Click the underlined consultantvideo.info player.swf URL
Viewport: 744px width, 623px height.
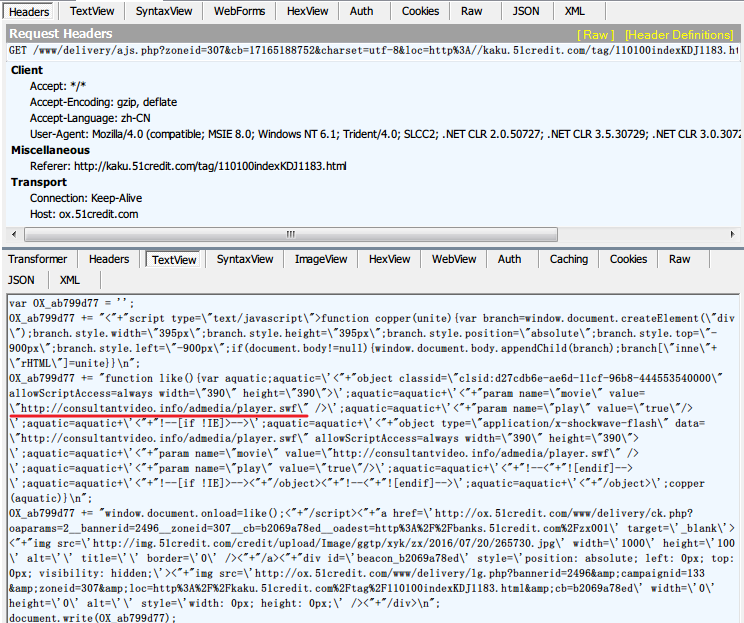(x=161, y=408)
